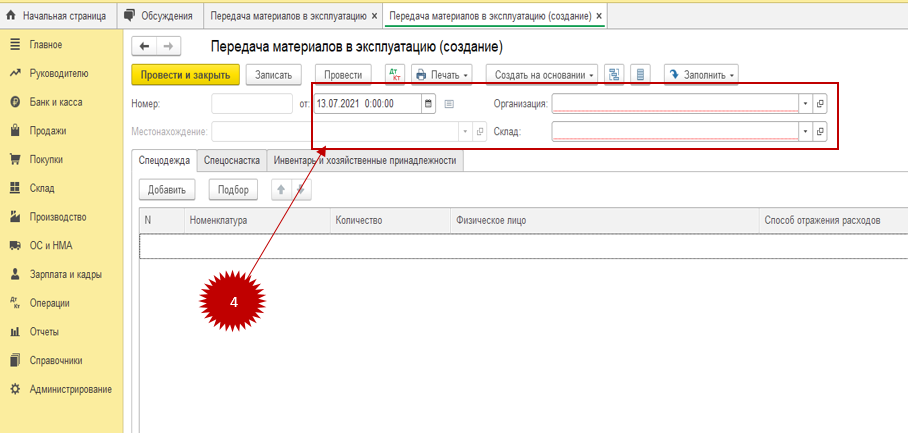
Task: Select Инвентарь и хозяйственные принадлежности tab
Action: 365,161
